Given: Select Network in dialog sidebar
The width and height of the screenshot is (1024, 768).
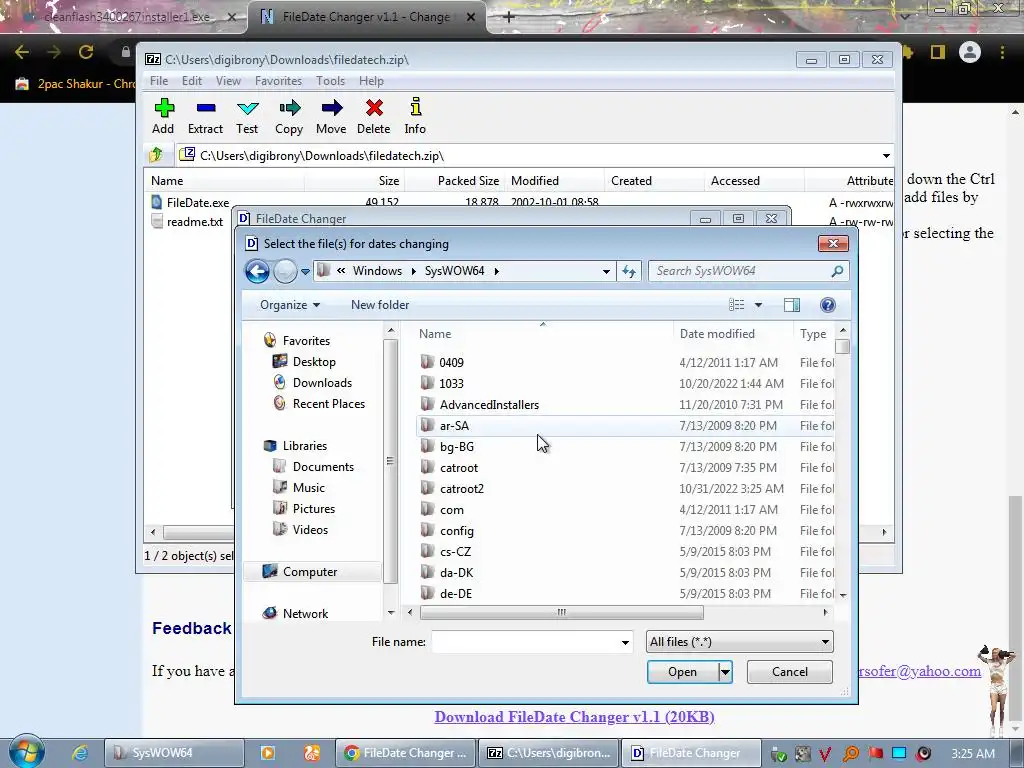Looking at the screenshot, I should (x=305, y=613).
